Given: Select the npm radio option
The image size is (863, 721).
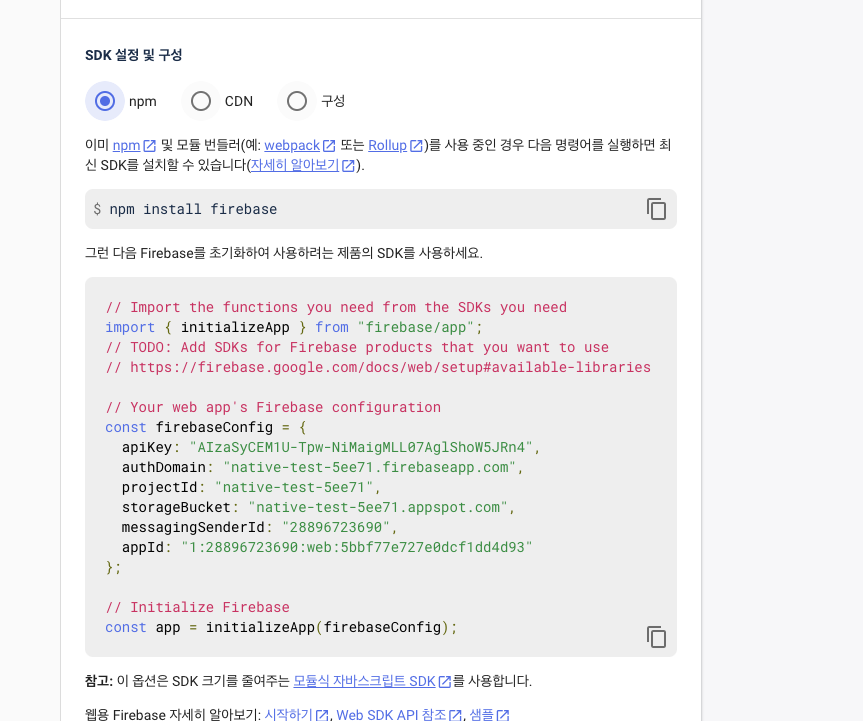Looking at the screenshot, I should tap(105, 101).
